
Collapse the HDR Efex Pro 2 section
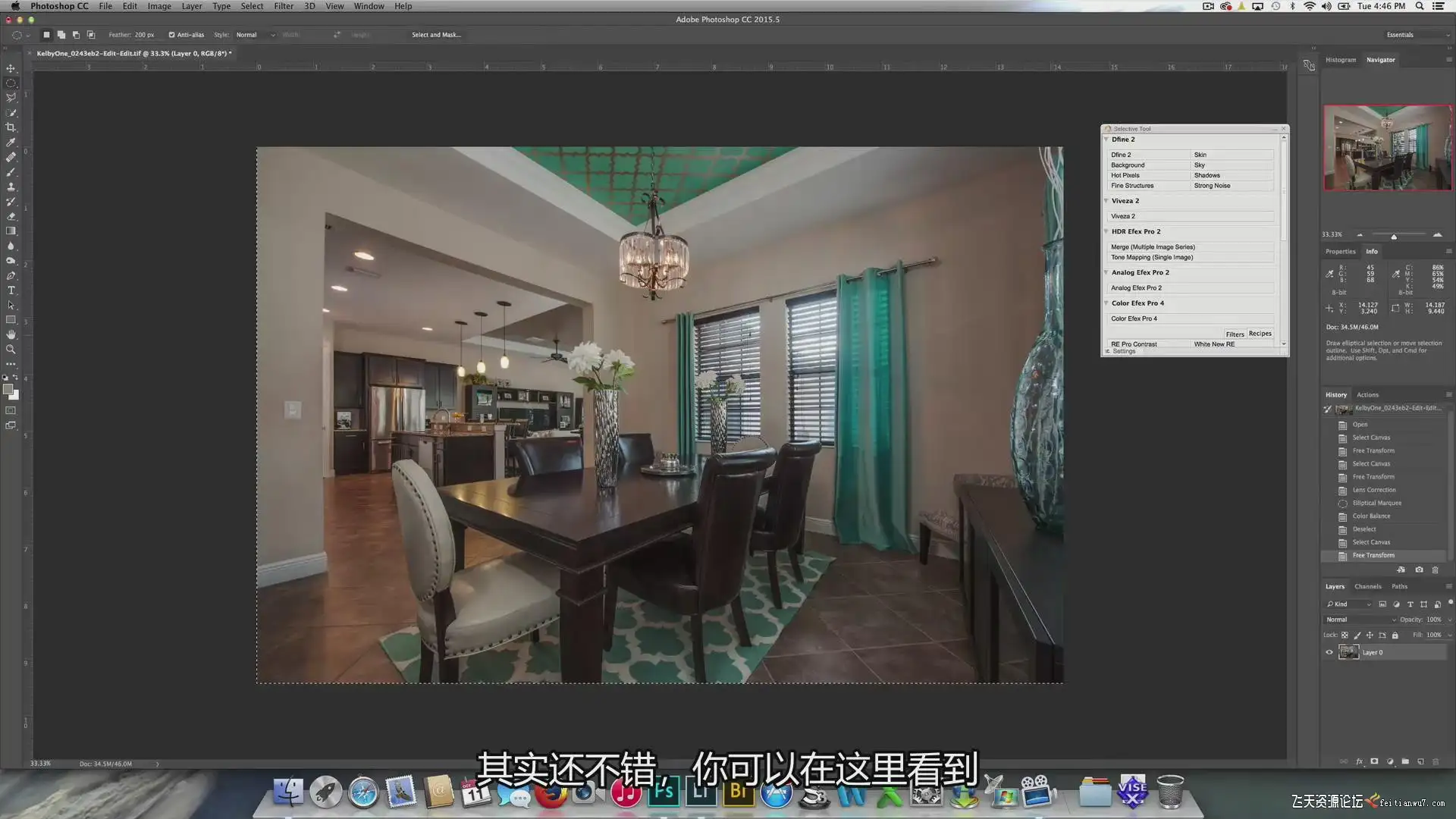pos(1106,231)
